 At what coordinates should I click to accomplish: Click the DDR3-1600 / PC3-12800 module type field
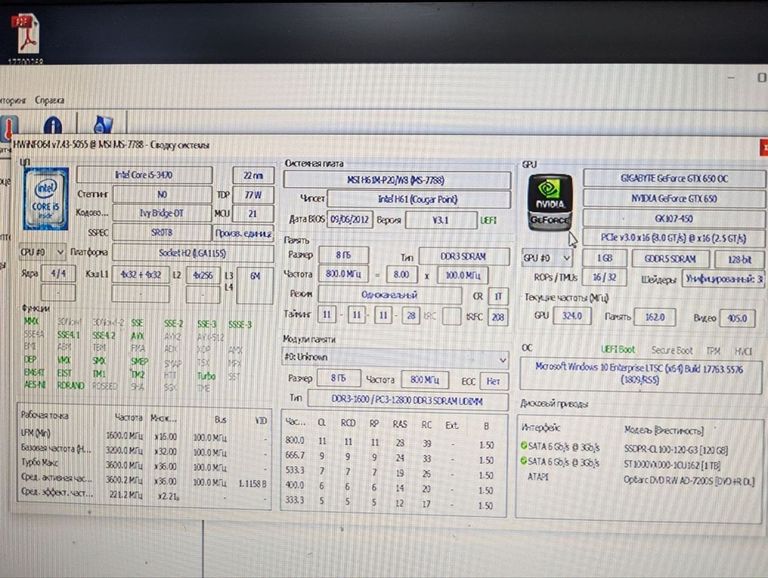pos(408,400)
